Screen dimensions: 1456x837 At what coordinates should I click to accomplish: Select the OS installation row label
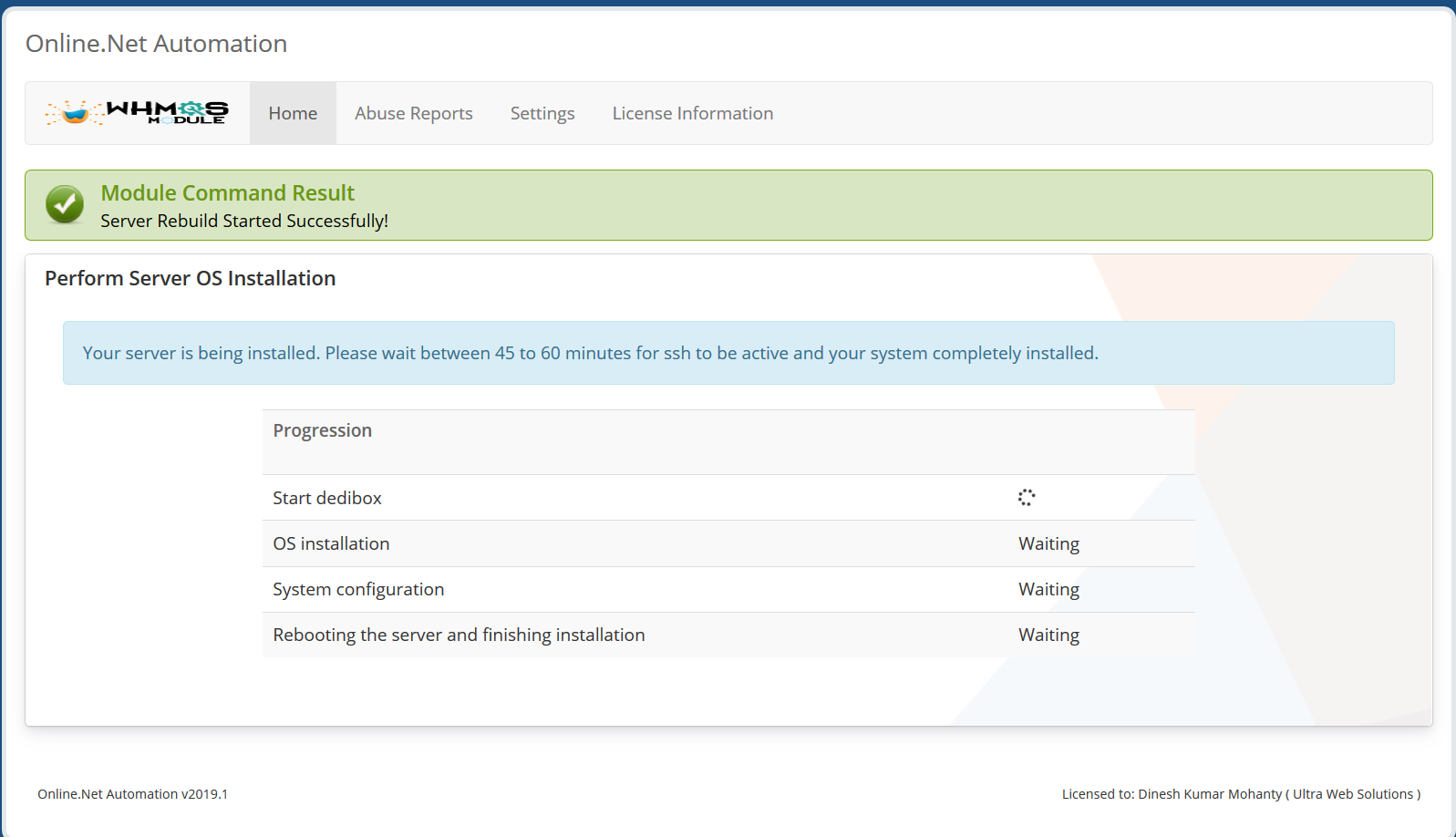tap(331, 543)
